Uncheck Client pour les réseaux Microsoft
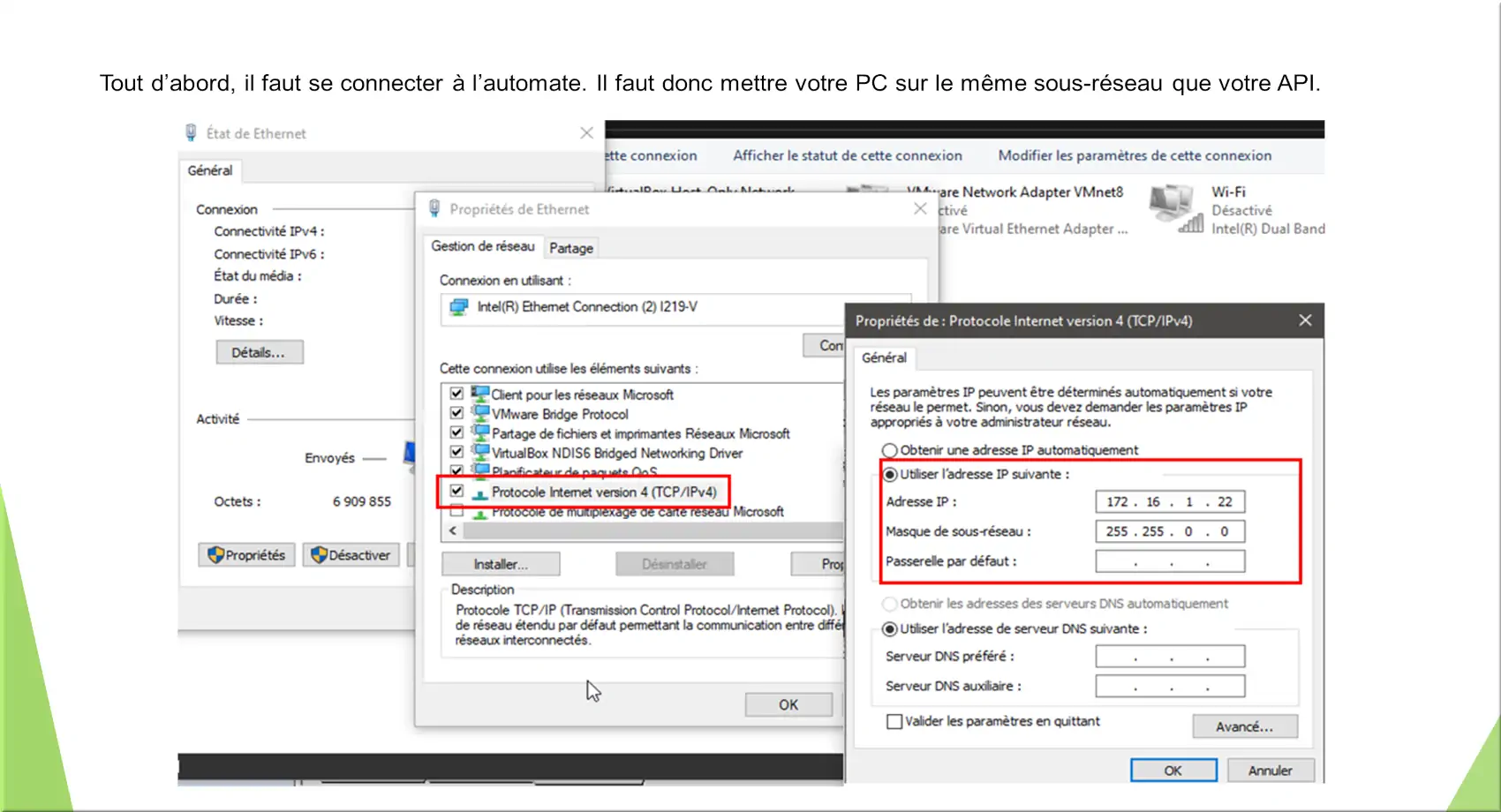The height and width of the screenshot is (812, 1501). tap(456, 394)
